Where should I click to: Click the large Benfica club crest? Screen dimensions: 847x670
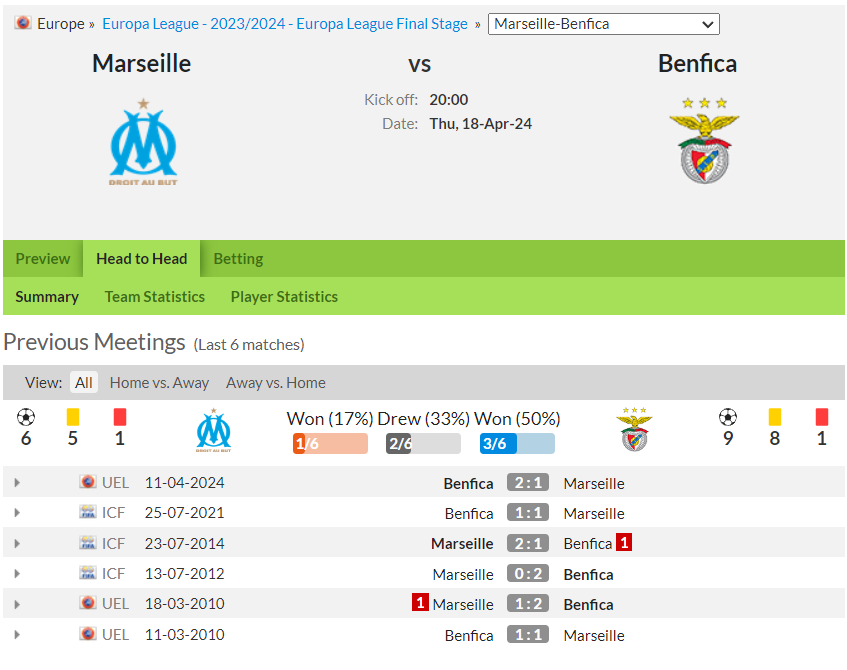(704, 140)
